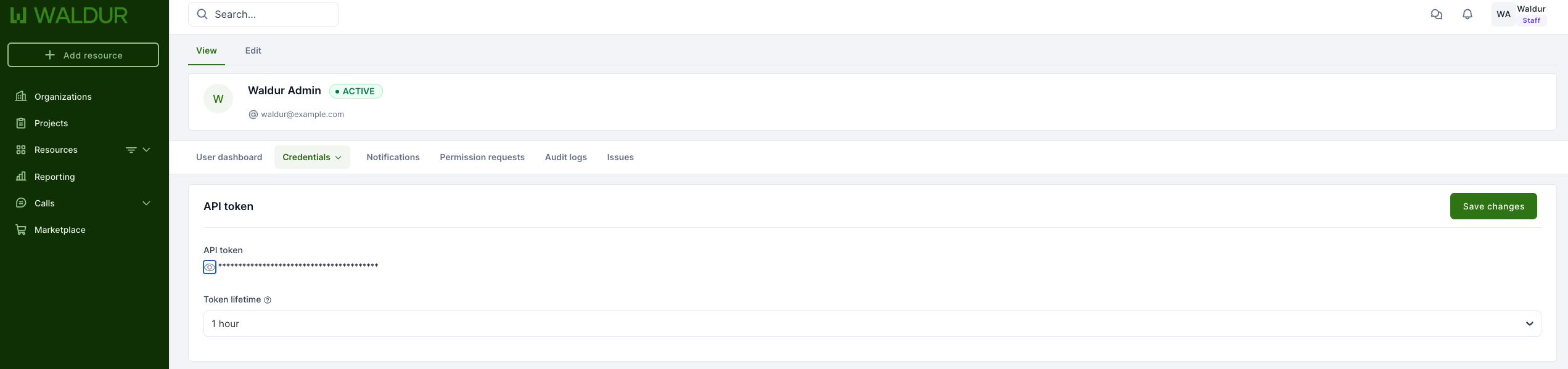Open the Permission requests tab

[482, 157]
